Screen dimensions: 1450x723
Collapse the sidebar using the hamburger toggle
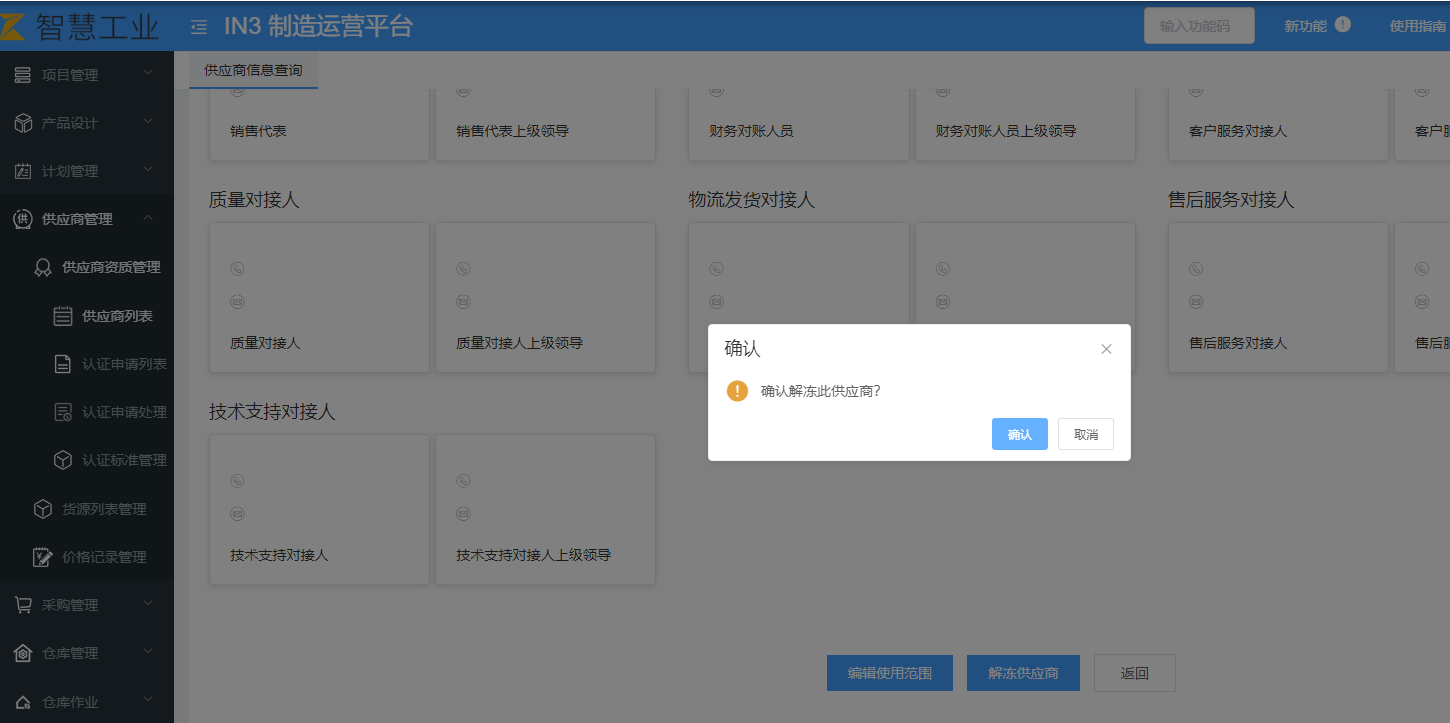[198, 26]
